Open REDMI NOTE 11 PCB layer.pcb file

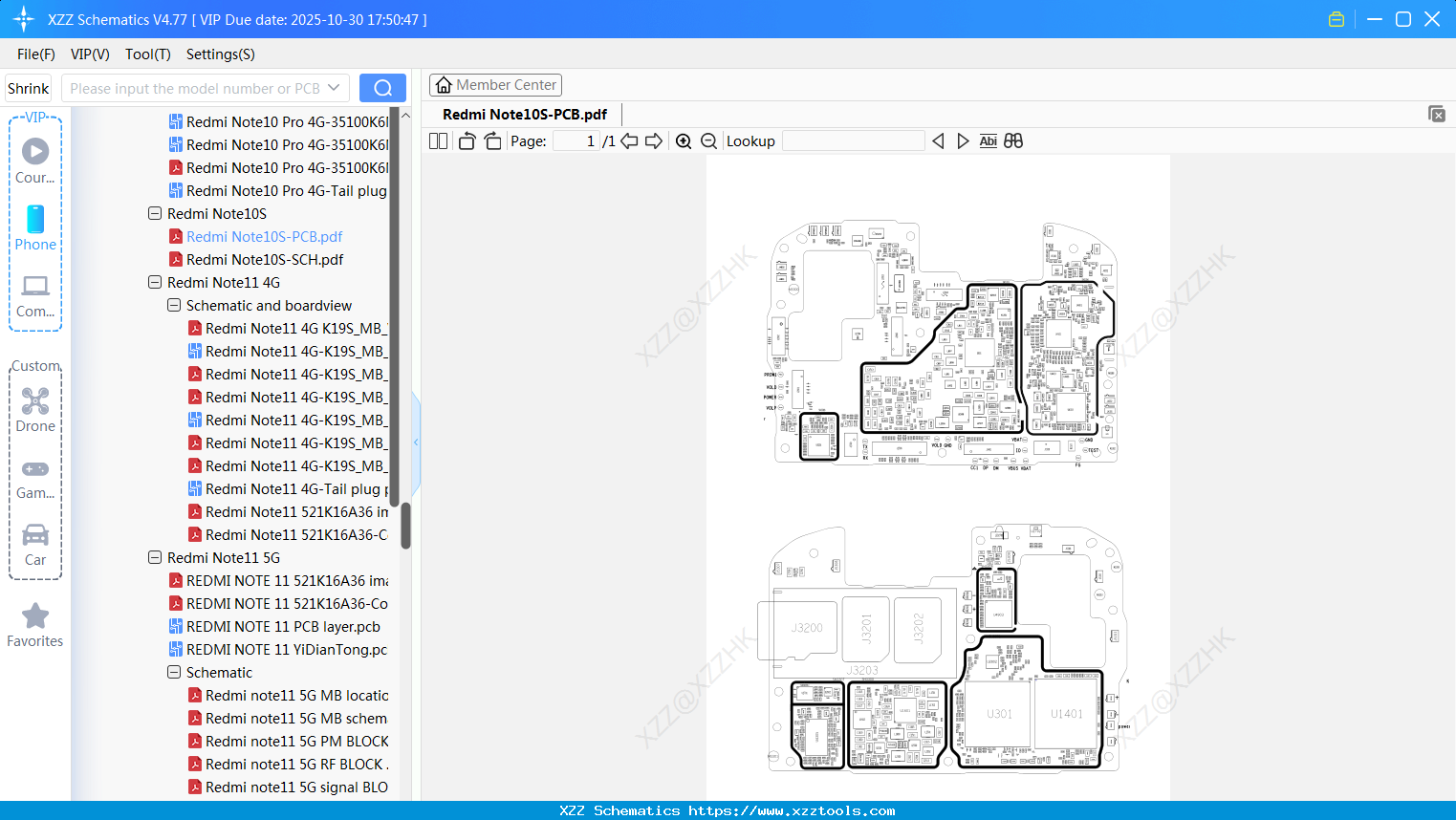pyautogui.click(x=274, y=626)
